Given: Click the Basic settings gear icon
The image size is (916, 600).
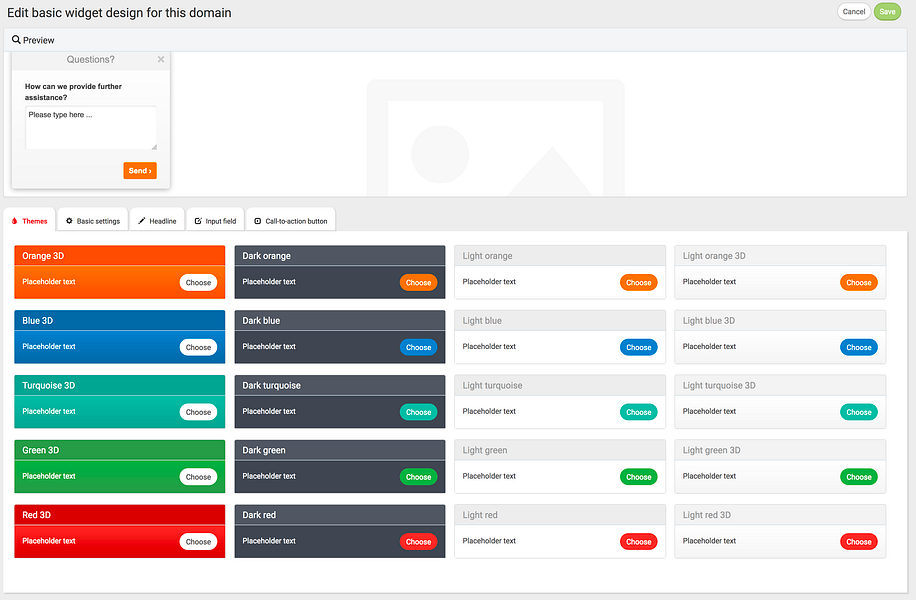Looking at the screenshot, I should [69, 221].
